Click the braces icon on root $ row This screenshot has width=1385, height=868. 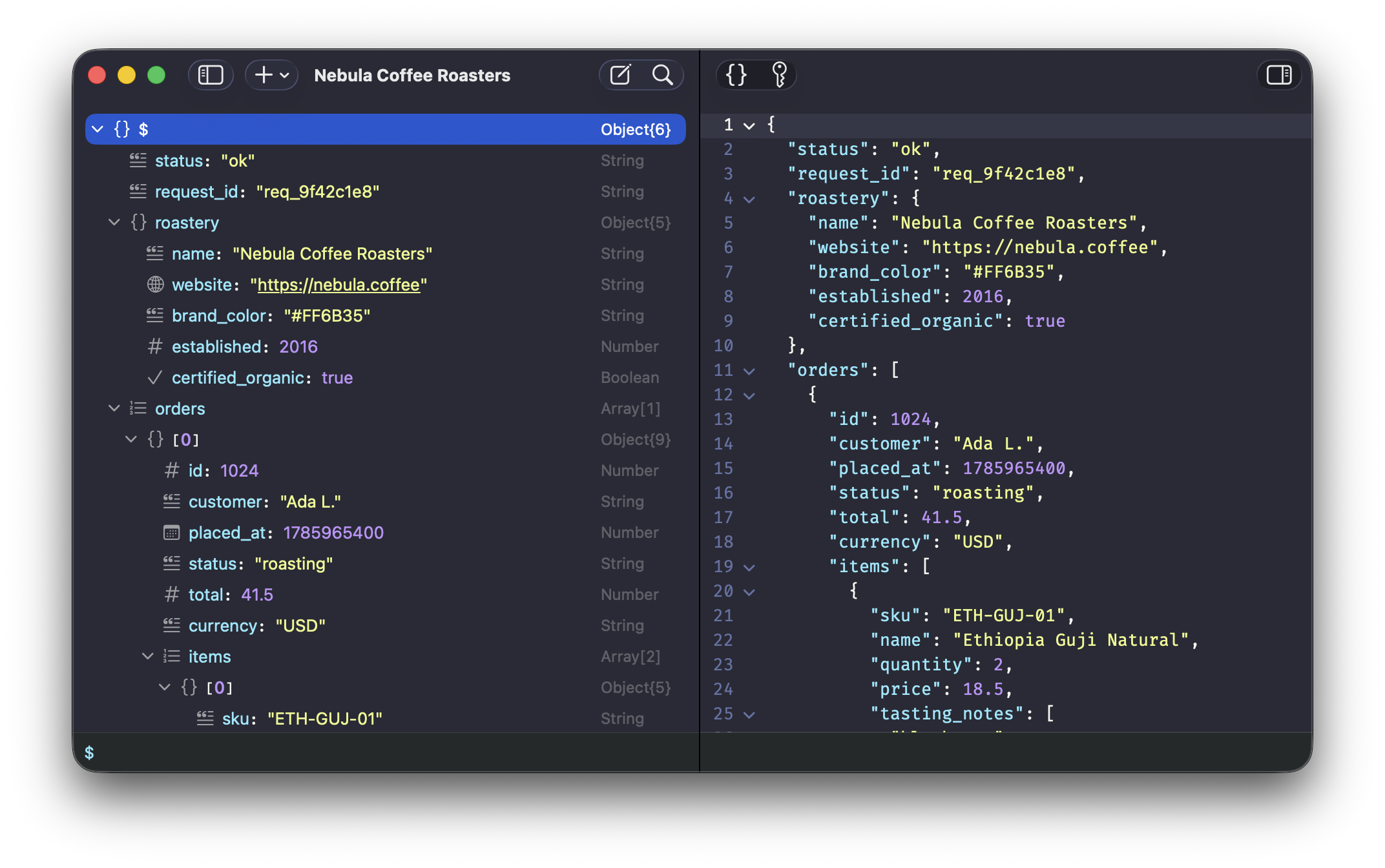[121, 129]
